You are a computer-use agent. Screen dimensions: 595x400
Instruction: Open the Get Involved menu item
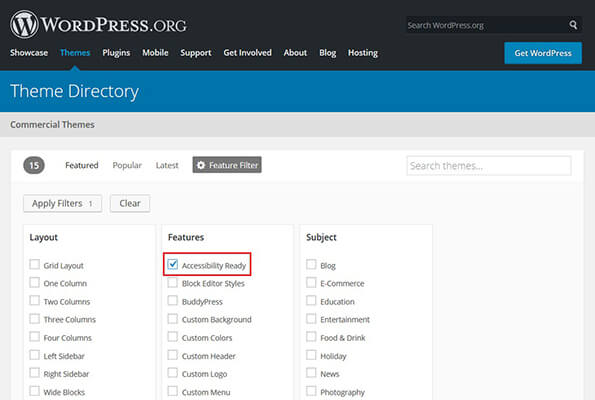click(x=247, y=53)
